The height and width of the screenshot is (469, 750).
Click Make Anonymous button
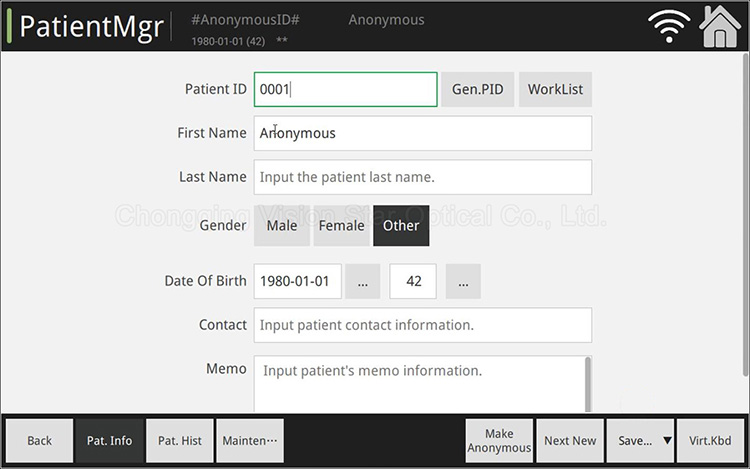pos(499,441)
